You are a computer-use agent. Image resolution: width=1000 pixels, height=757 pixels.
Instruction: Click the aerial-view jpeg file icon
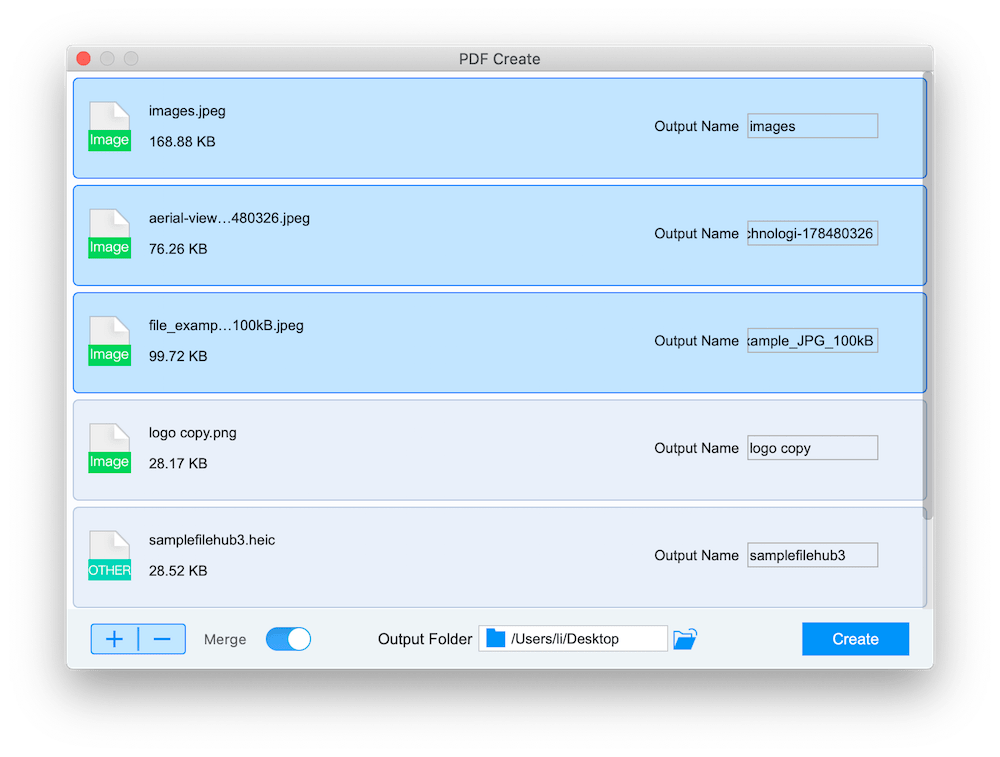point(109,234)
